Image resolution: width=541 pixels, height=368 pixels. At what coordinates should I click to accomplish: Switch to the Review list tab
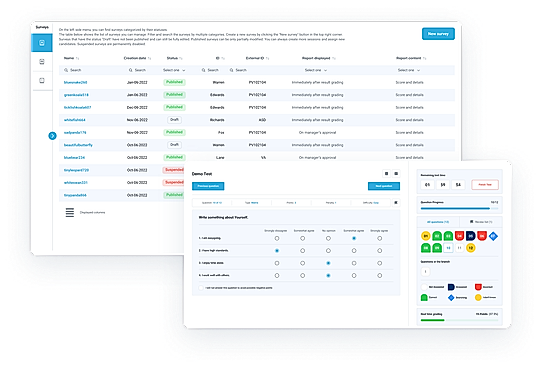click(x=481, y=222)
